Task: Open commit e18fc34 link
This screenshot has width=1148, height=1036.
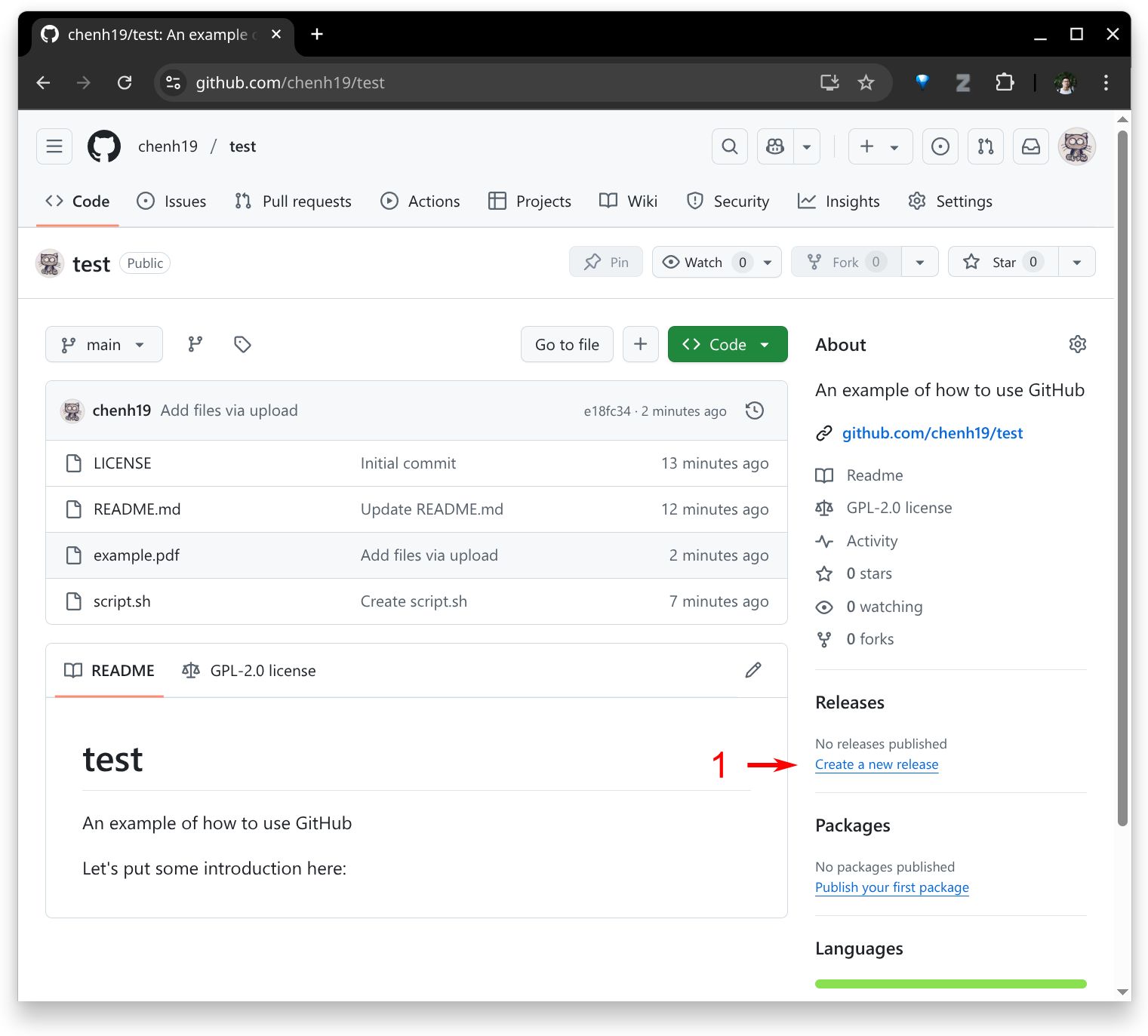Action: pos(607,411)
